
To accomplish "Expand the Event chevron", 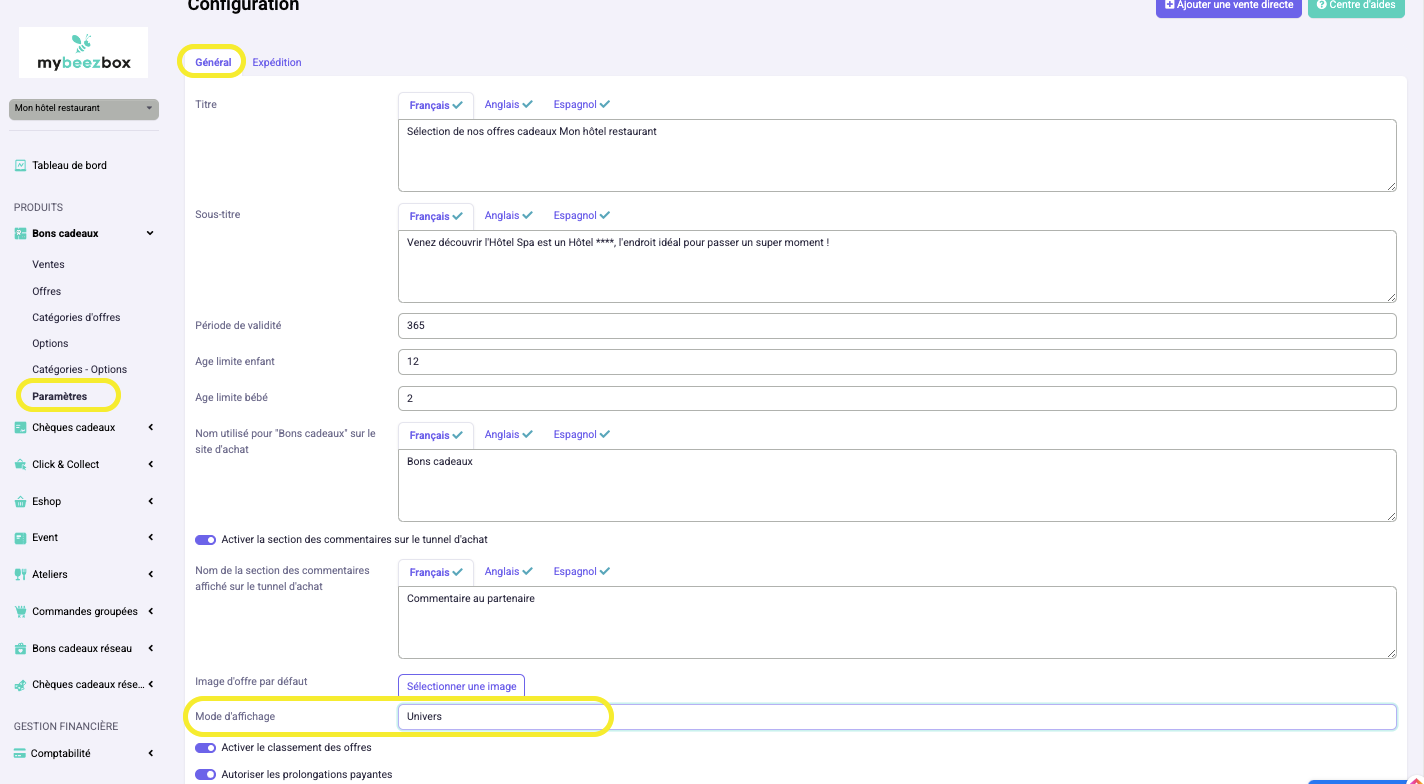I will pos(150,537).
